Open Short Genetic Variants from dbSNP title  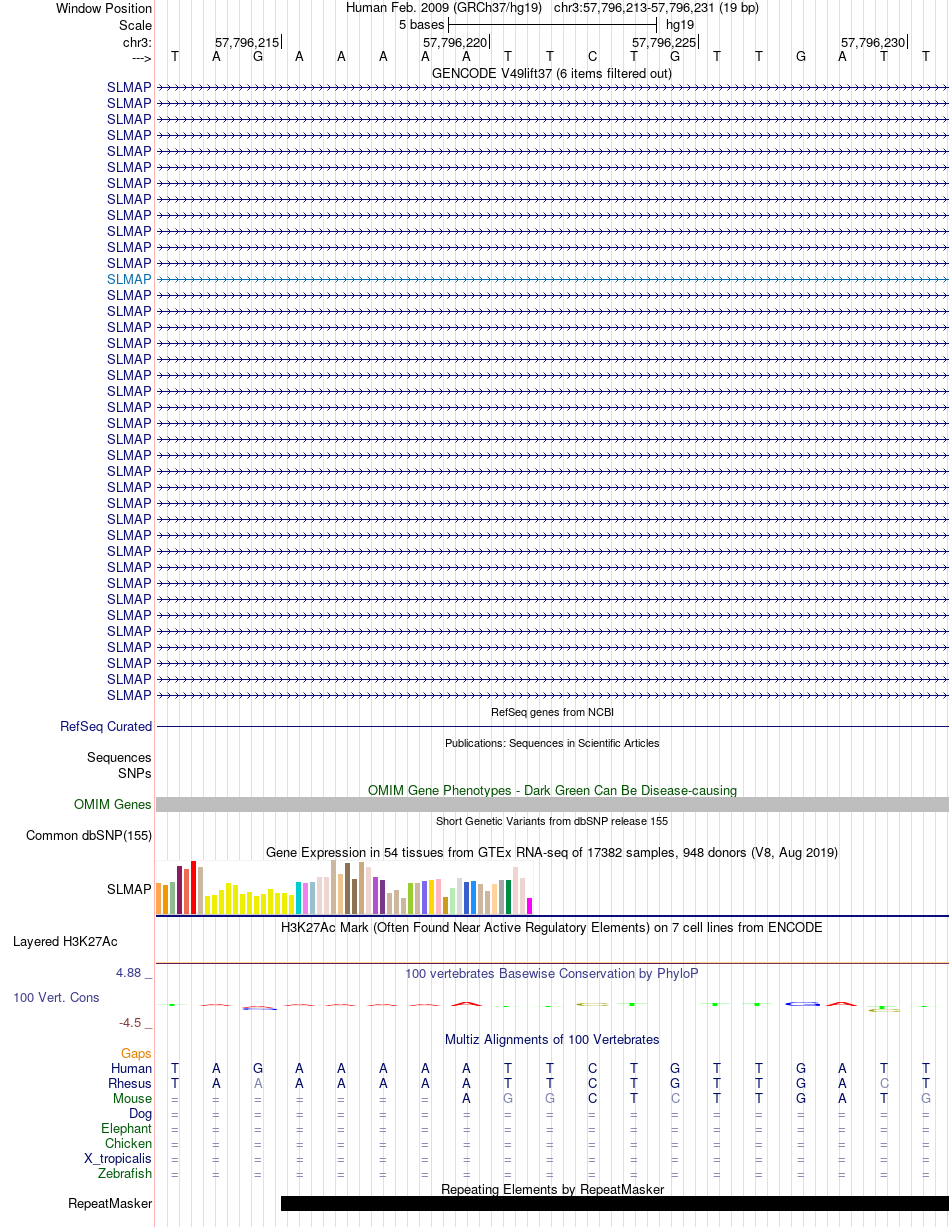552,821
